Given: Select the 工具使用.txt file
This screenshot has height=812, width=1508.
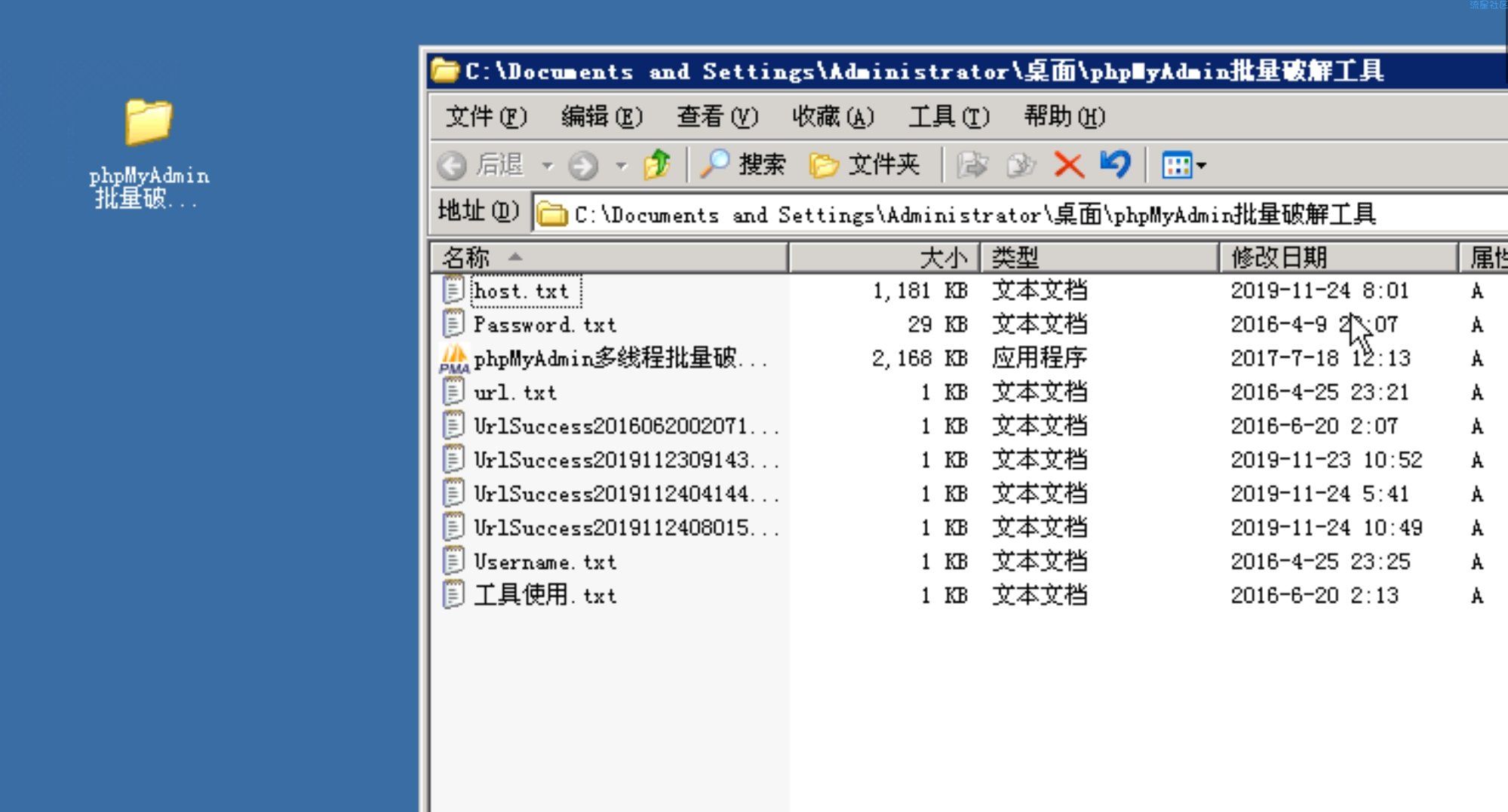Looking at the screenshot, I should click(545, 596).
